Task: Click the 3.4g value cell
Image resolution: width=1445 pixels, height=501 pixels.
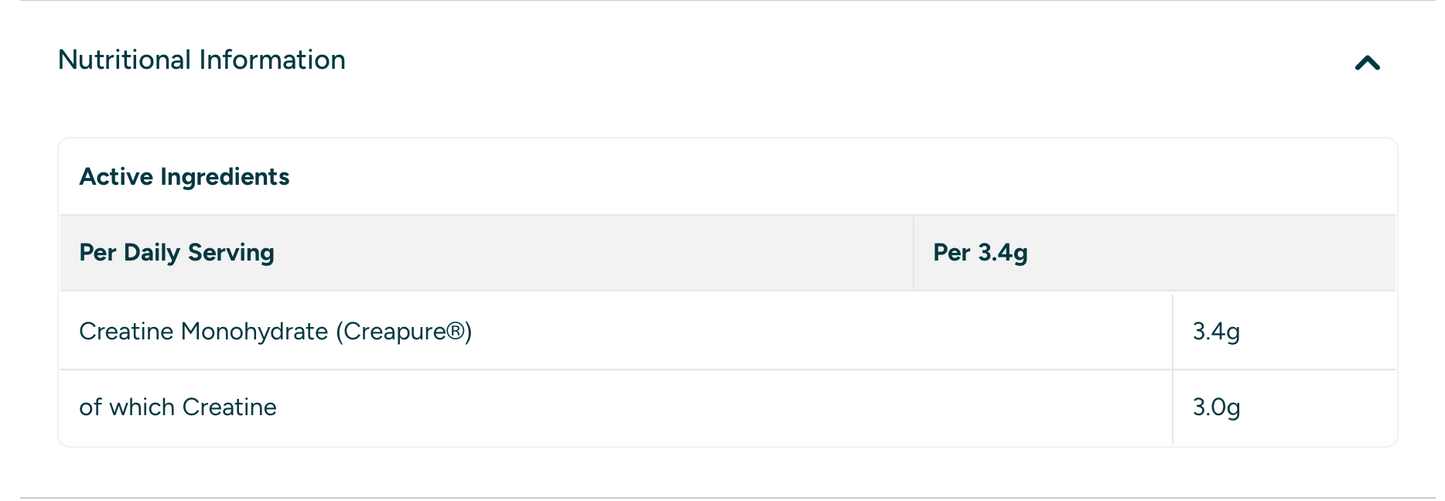Action: click(1216, 331)
